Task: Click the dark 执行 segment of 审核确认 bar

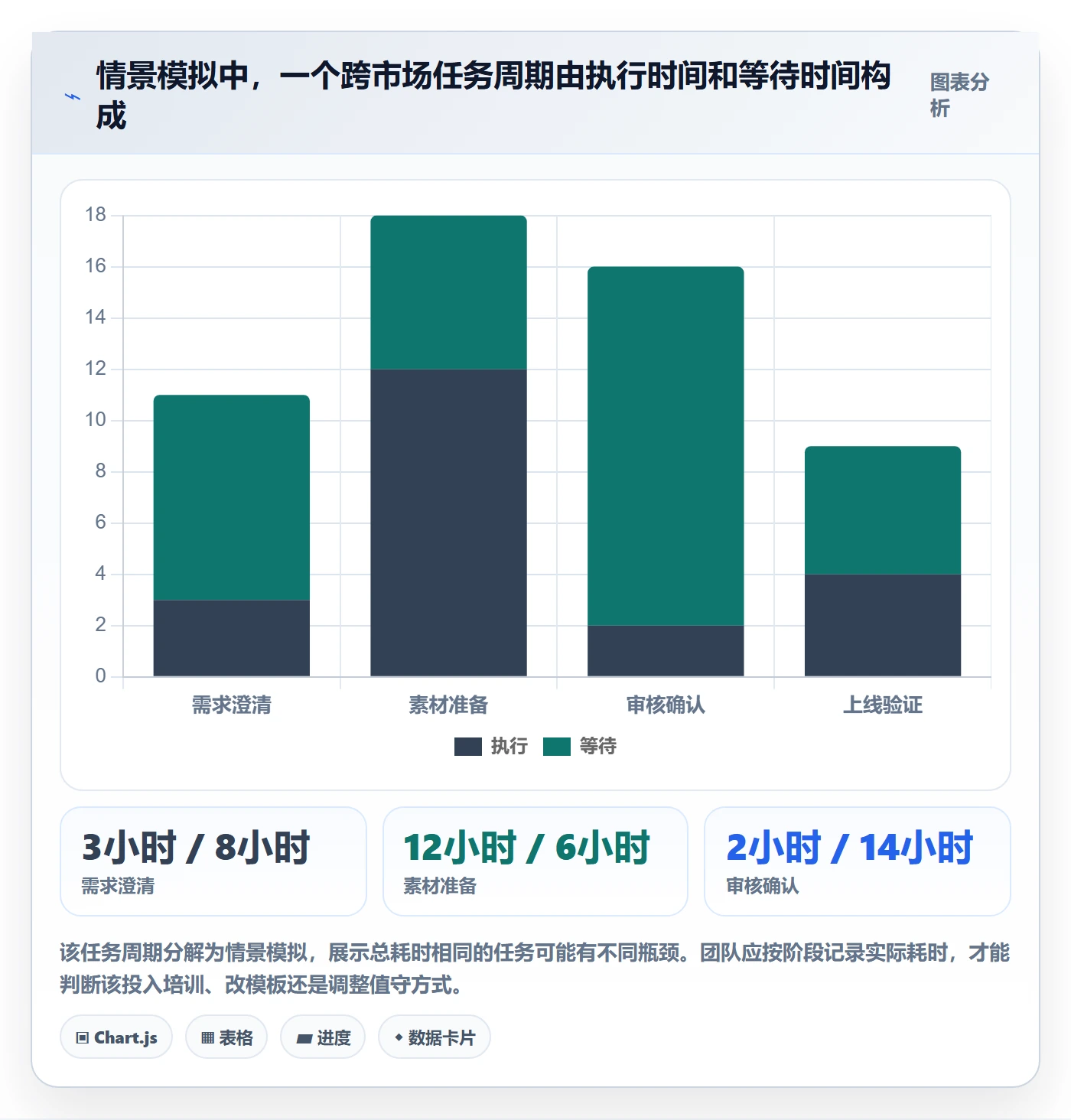Action: (666, 651)
